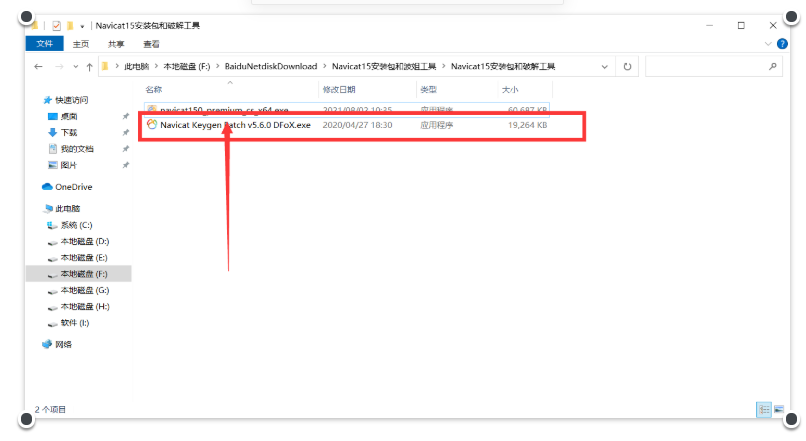Open 系统 (C:) drive
Image resolution: width=806 pixels, height=441 pixels.
(77, 225)
